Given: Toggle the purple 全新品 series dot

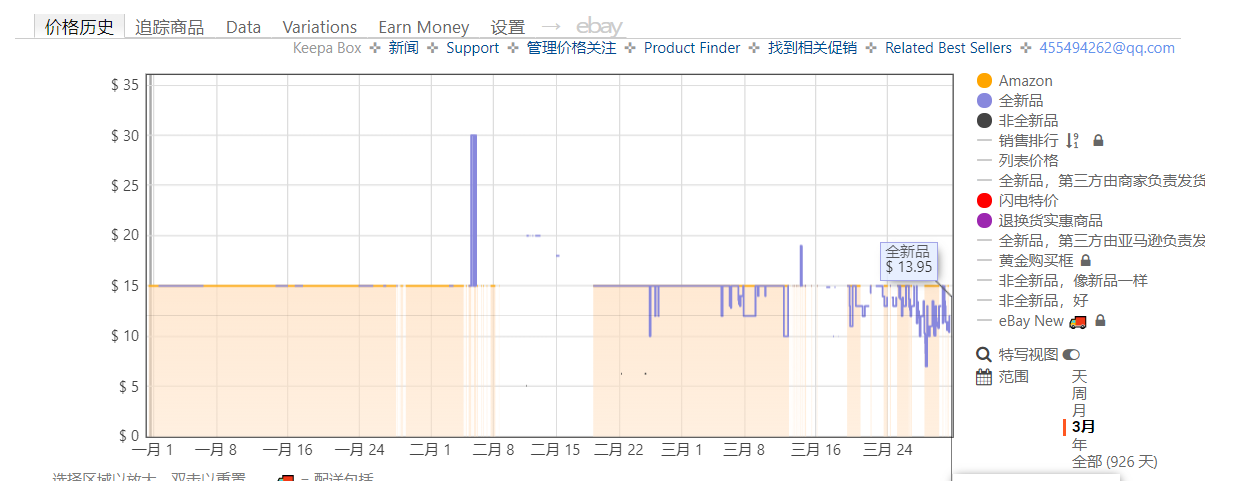Looking at the screenshot, I should point(984,101).
